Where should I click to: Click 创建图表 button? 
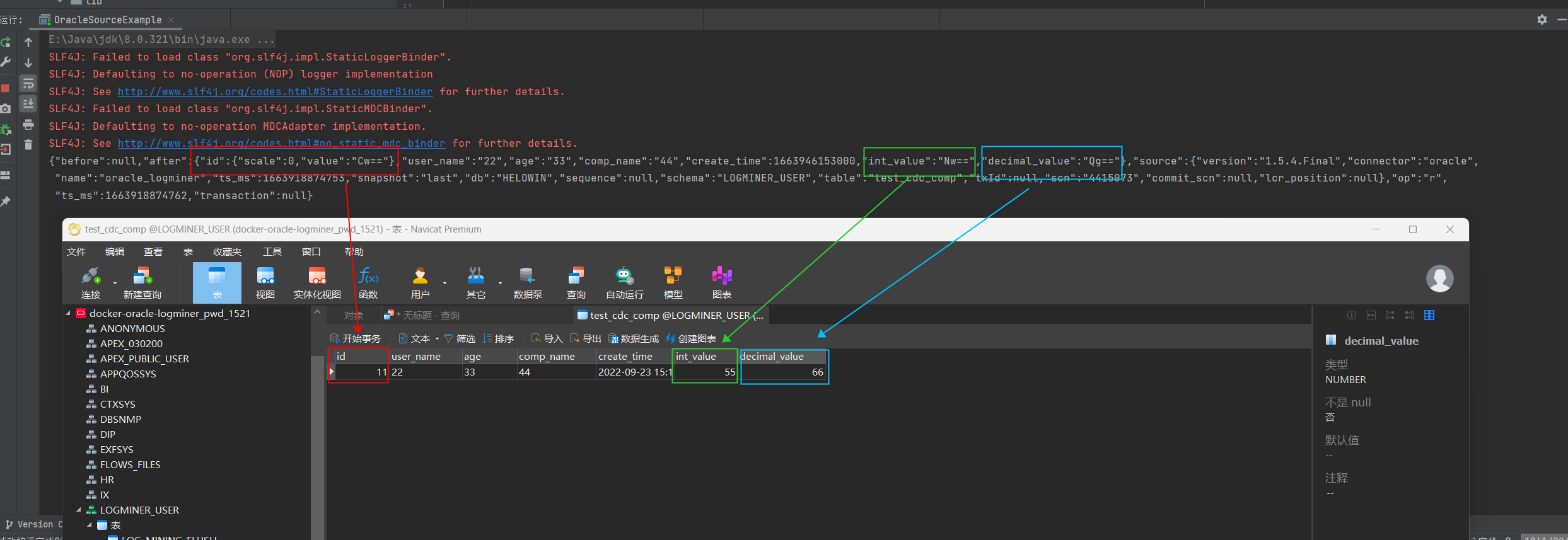pyautogui.click(x=691, y=339)
